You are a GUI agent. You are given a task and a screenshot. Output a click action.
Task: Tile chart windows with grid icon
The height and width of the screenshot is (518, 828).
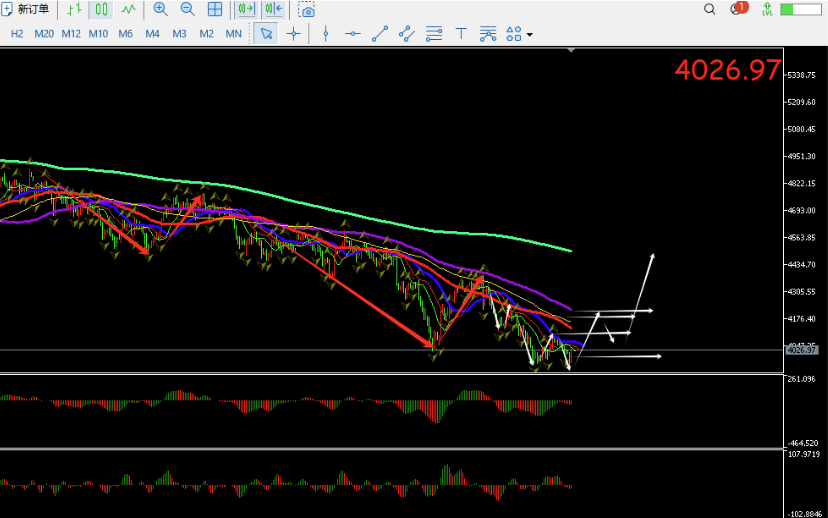pos(215,9)
